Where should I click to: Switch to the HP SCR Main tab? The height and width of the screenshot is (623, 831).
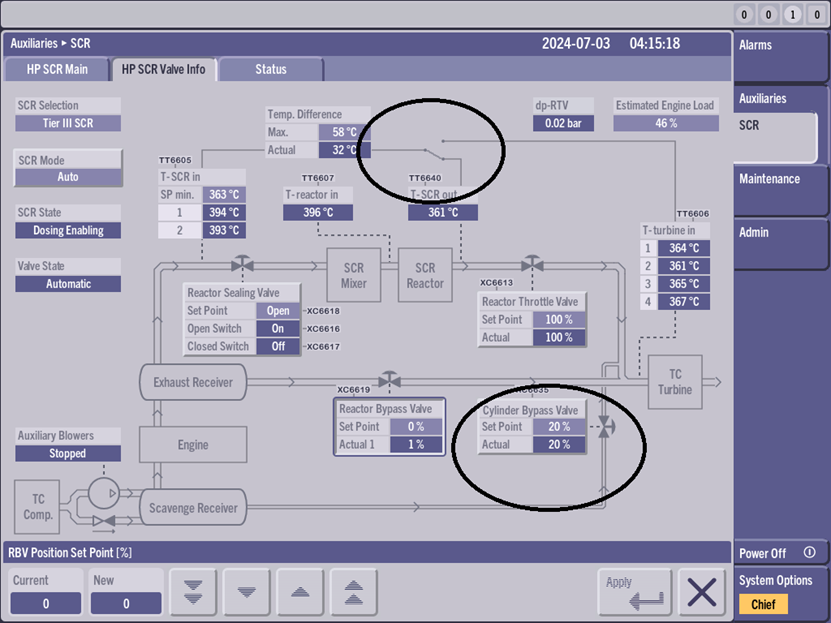[57, 70]
